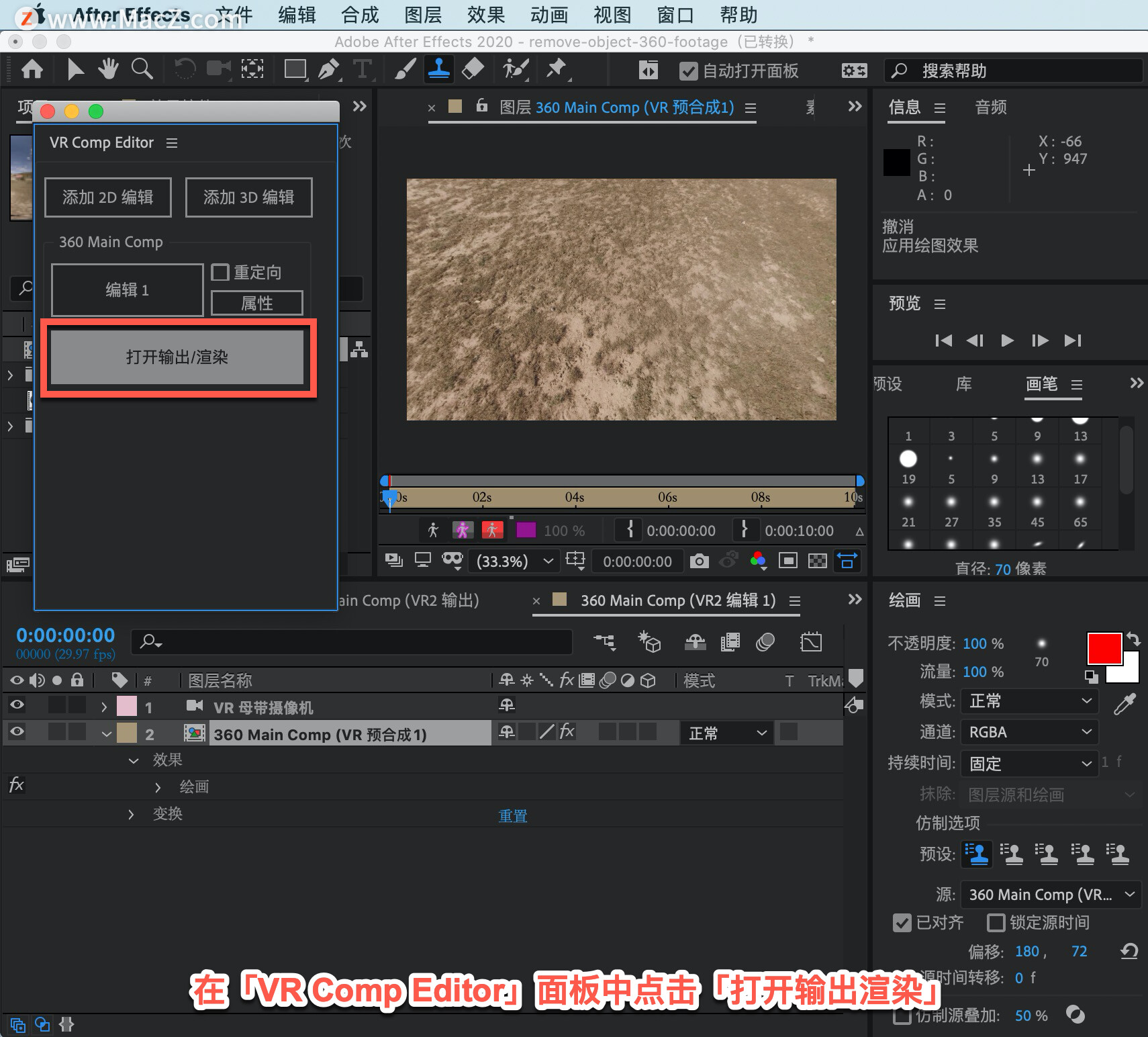Hide the VR 母带摄像机 layer
This screenshot has width=1148, height=1037.
point(17,705)
